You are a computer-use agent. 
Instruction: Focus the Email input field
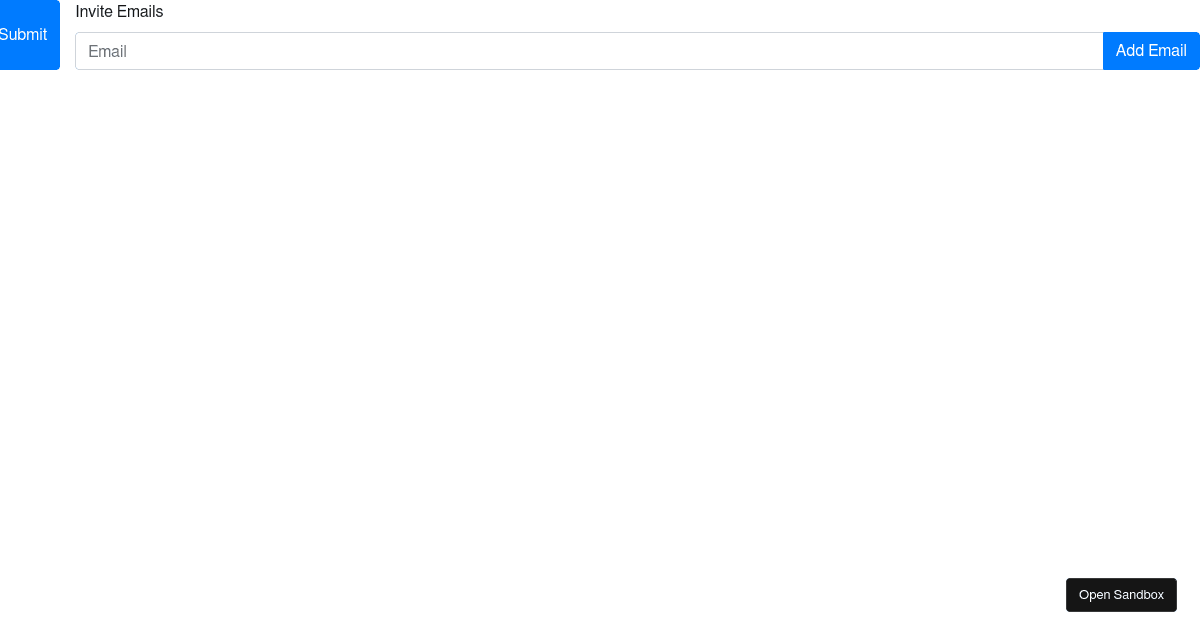click(x=589, y=51)
